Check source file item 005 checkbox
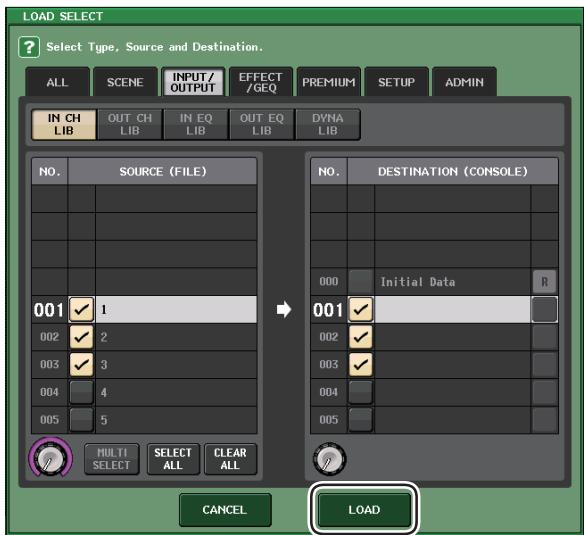Viewport: 584px width, 535px height. click(81, 420)
